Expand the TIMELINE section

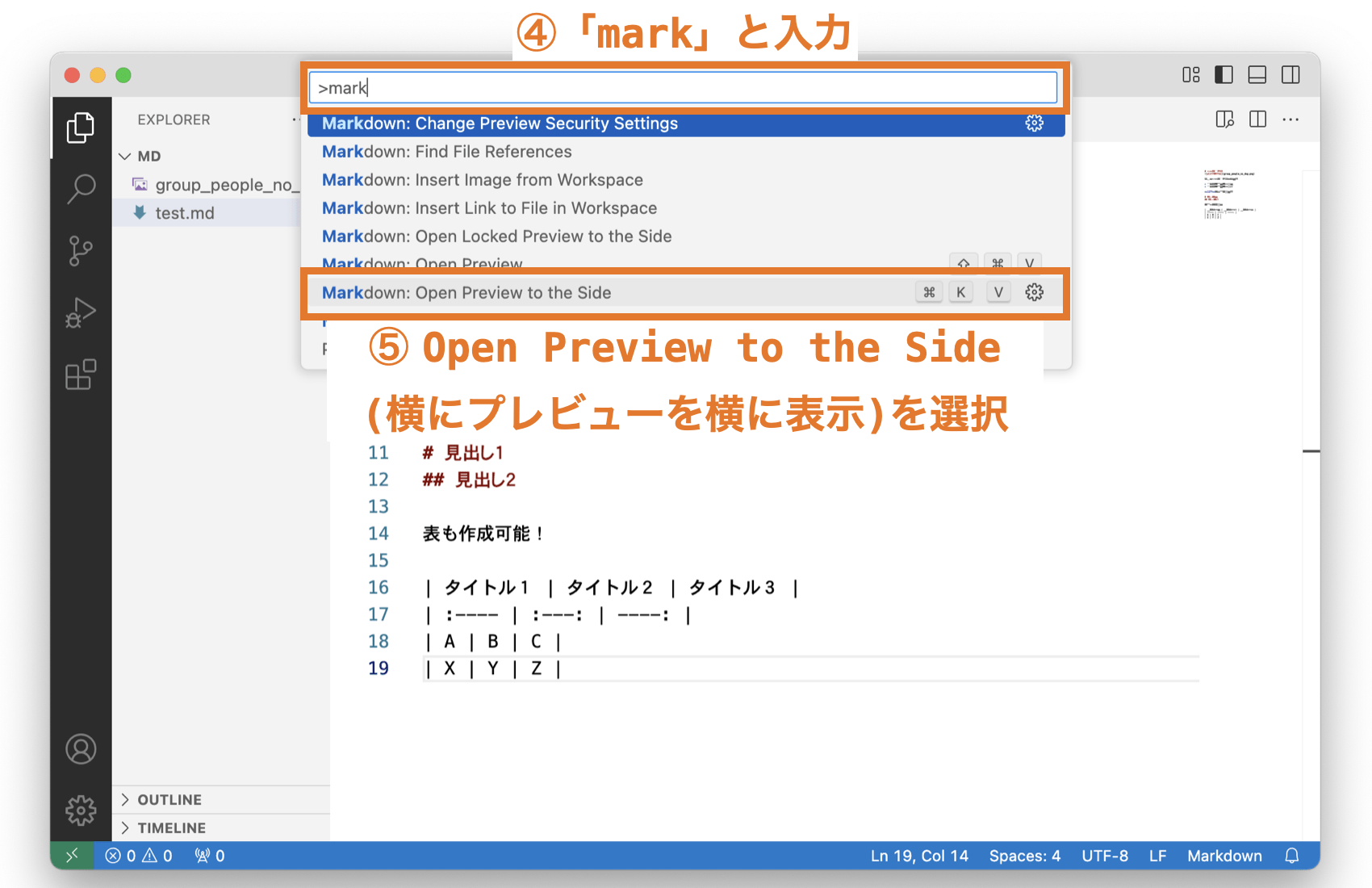tap(221, 828)
